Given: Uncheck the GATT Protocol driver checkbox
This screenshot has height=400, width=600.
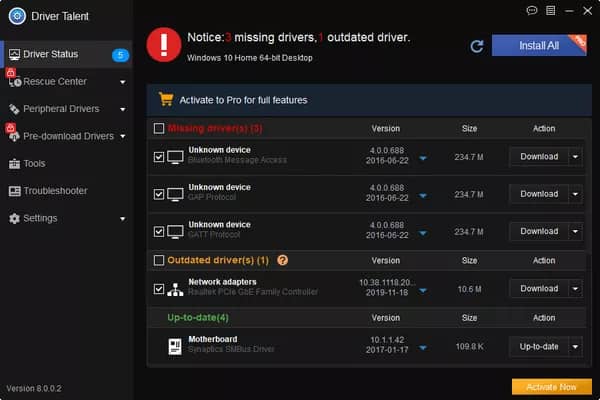Looking at the screenshot, I should (x=159, y=232).
